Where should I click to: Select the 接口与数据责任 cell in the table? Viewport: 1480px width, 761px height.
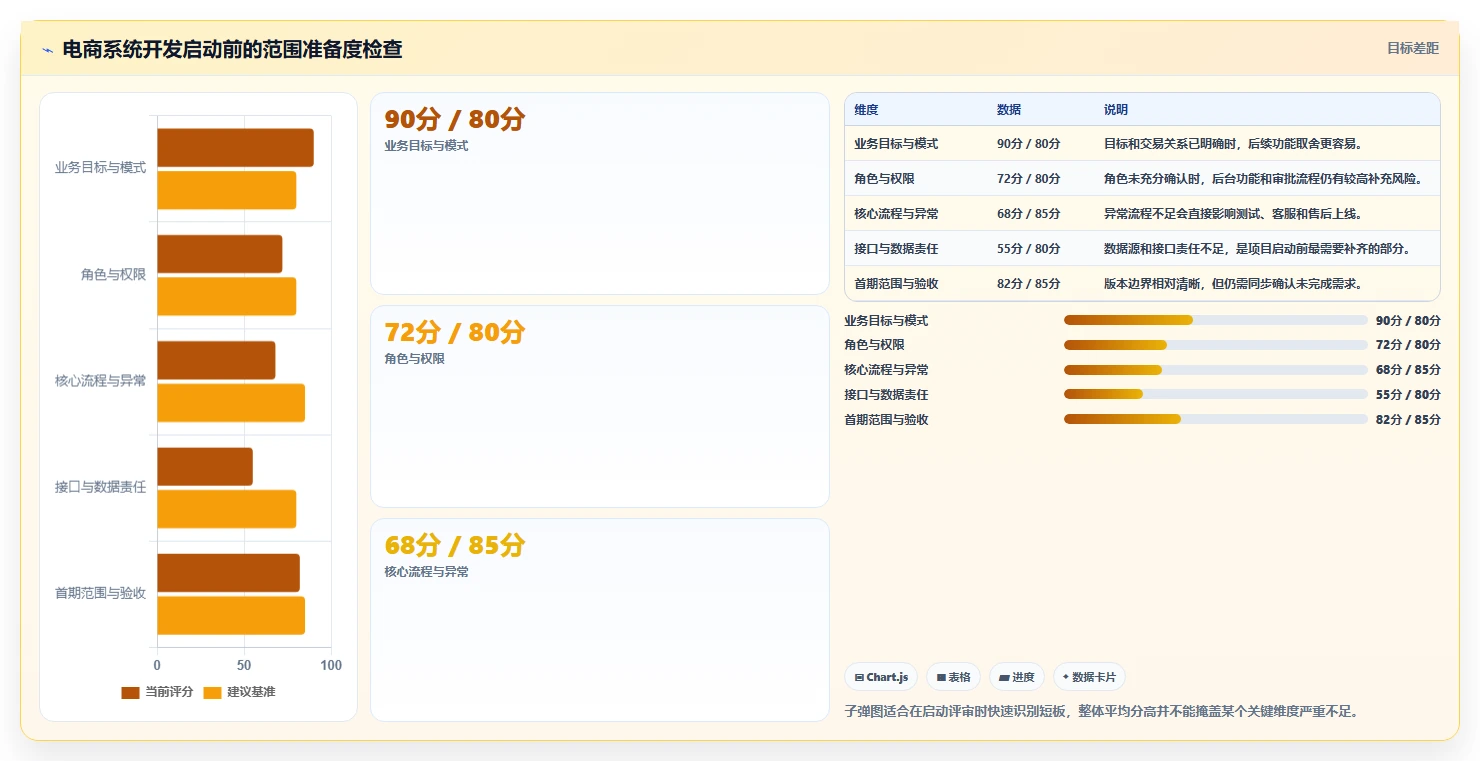896,249
